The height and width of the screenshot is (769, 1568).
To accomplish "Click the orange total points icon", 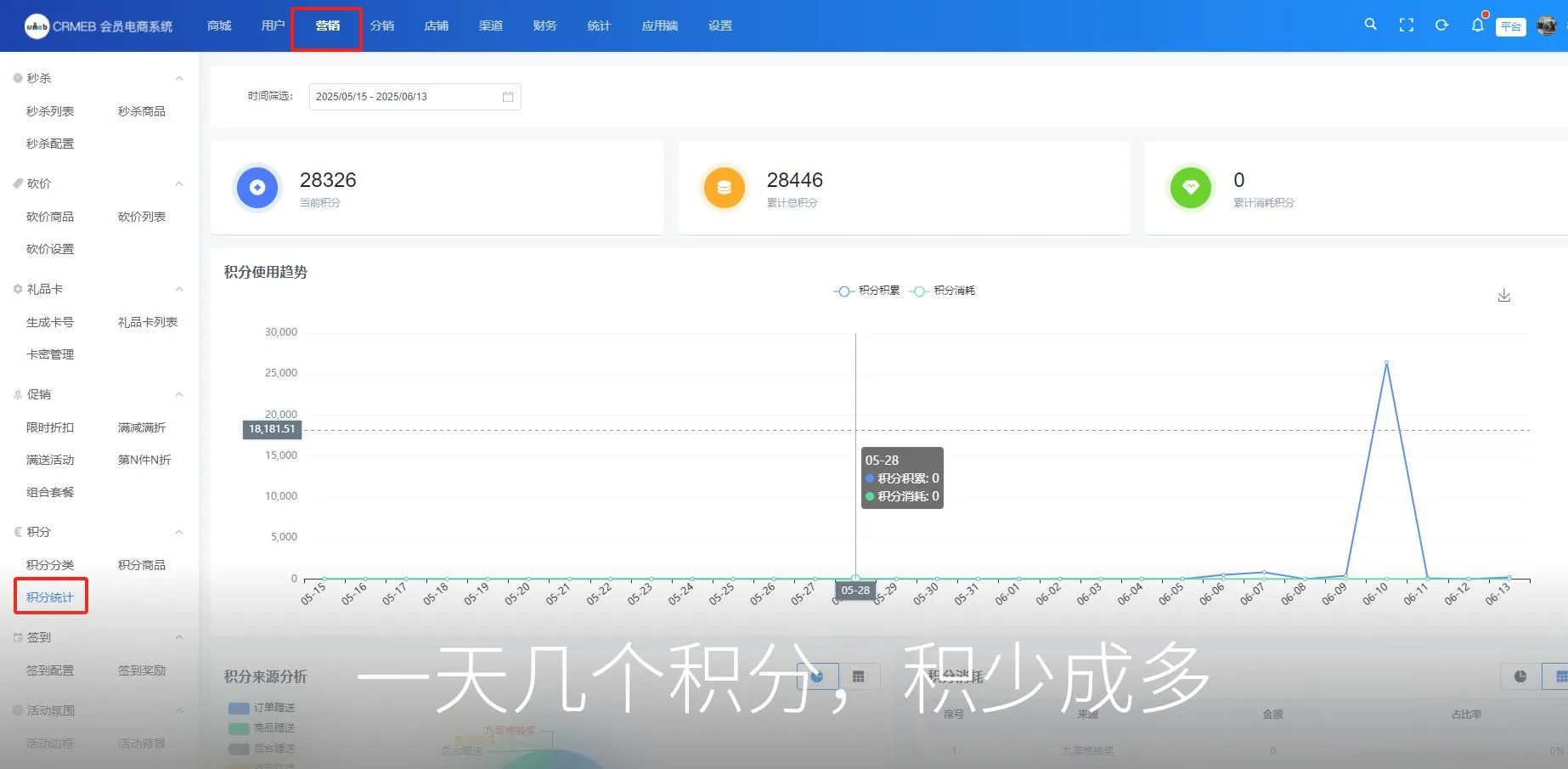I will [724, 188].
